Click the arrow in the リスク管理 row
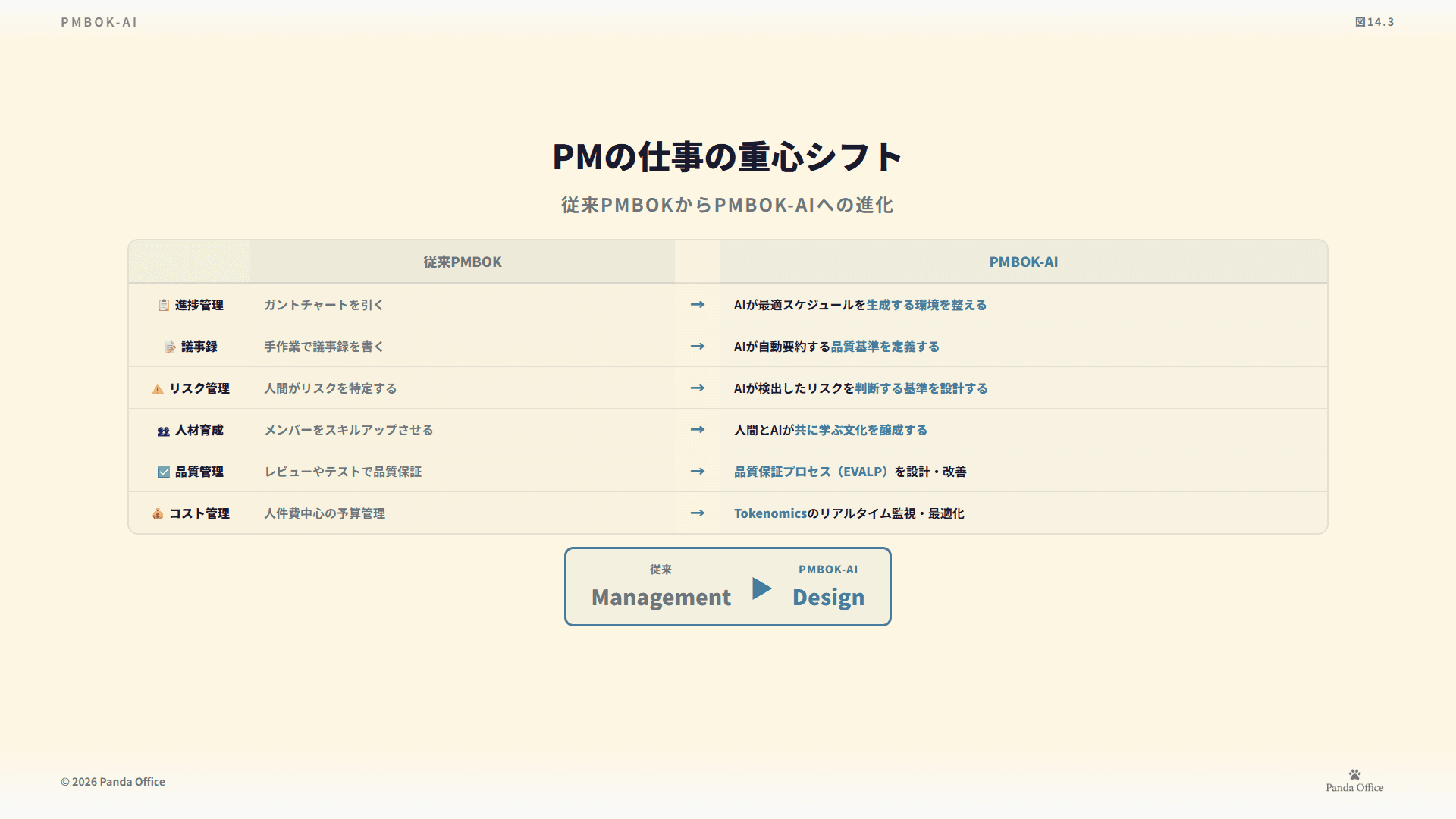Screen dimensions: 1456x819 pos(698,388)
